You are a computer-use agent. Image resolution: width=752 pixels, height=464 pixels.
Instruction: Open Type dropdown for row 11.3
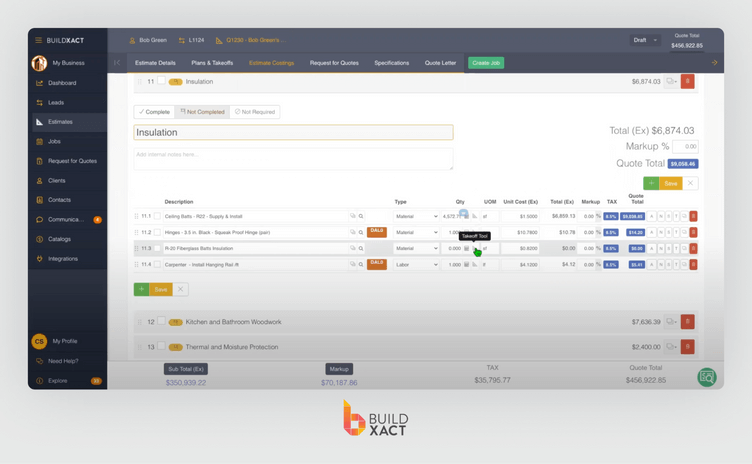click(416, 249)
